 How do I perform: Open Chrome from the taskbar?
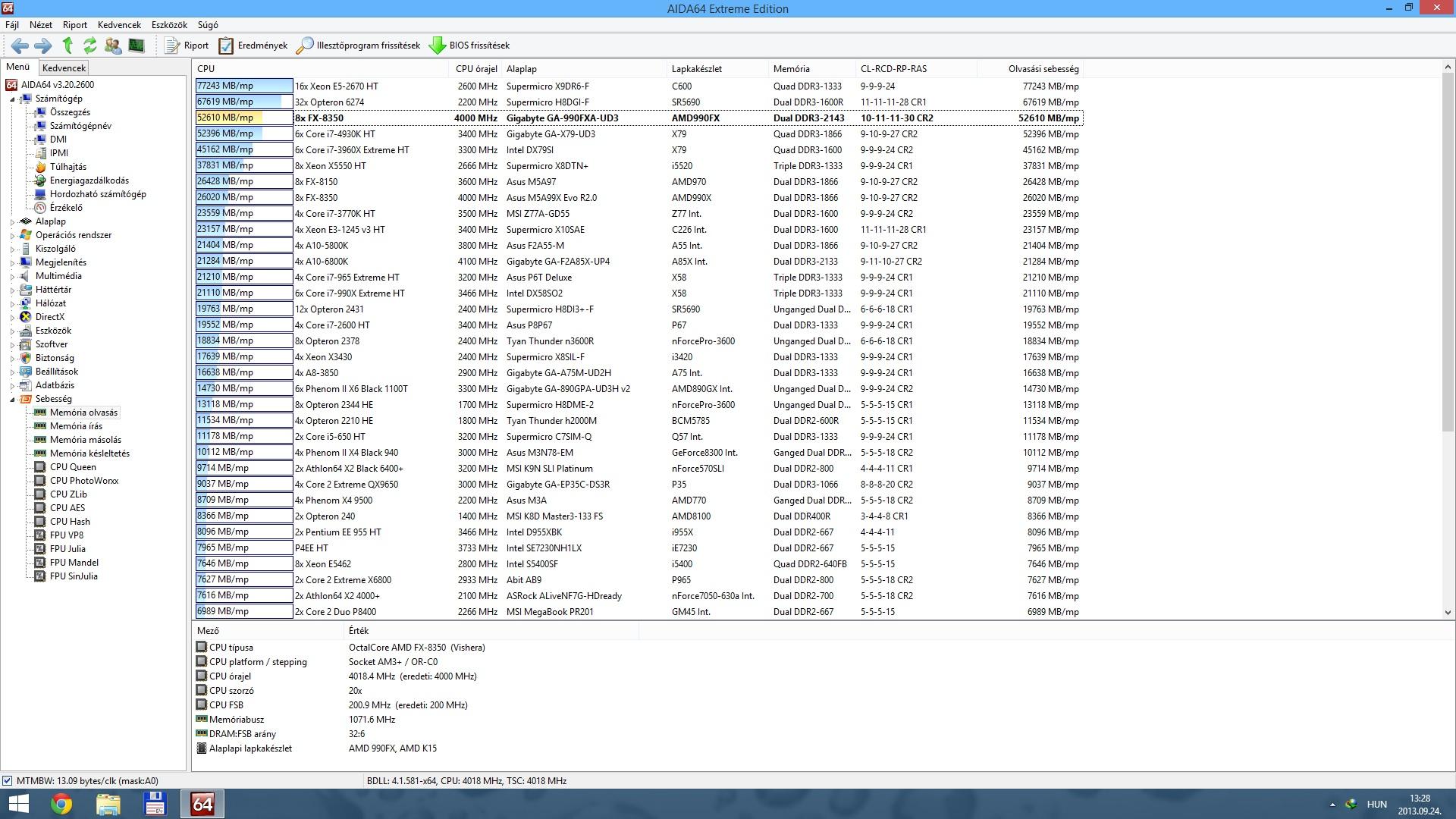(61, 804)
